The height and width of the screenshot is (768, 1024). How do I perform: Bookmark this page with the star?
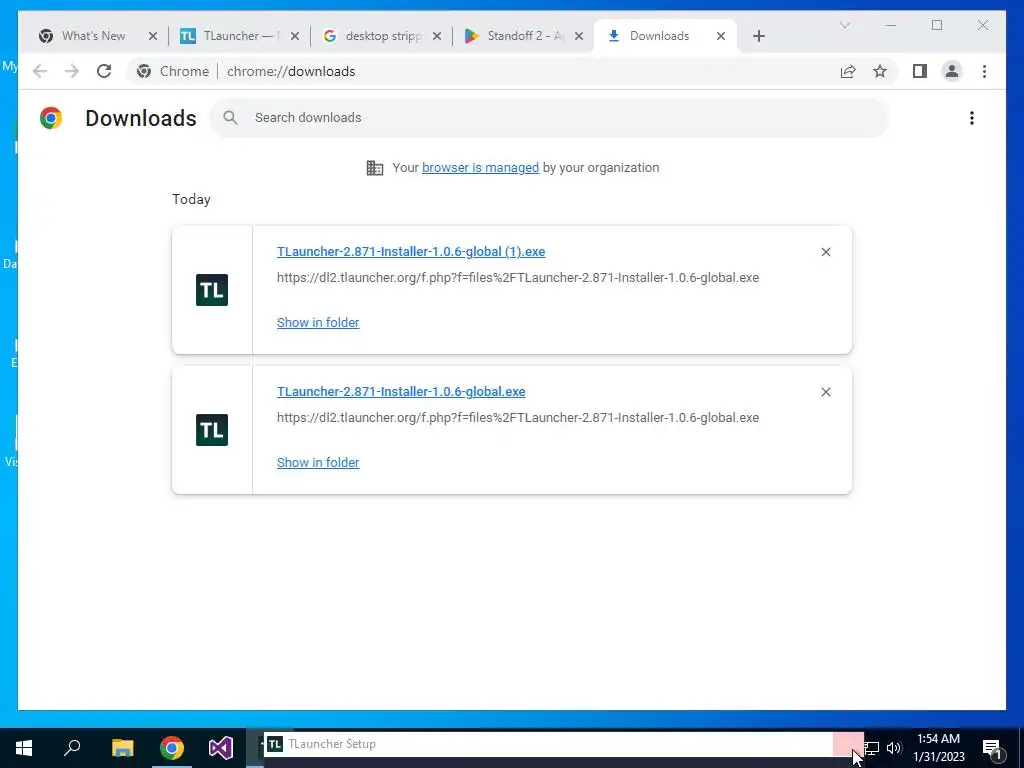coord(880,71)
